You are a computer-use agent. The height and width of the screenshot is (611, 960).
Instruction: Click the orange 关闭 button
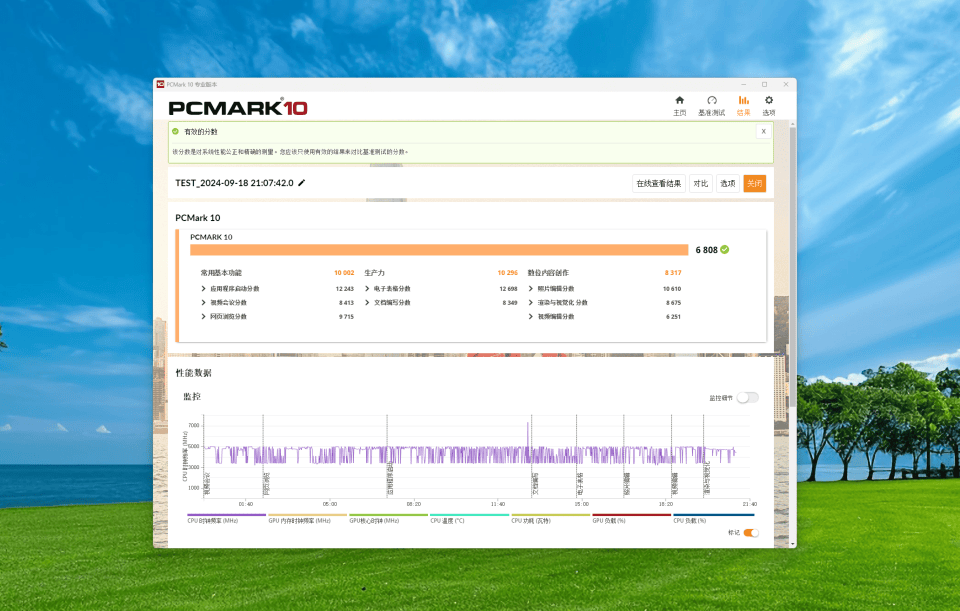point(754,184)
